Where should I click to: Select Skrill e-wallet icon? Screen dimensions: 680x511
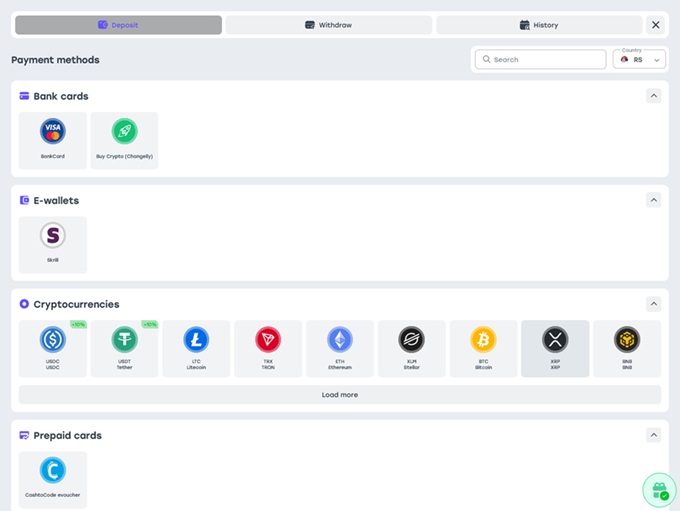52,244
